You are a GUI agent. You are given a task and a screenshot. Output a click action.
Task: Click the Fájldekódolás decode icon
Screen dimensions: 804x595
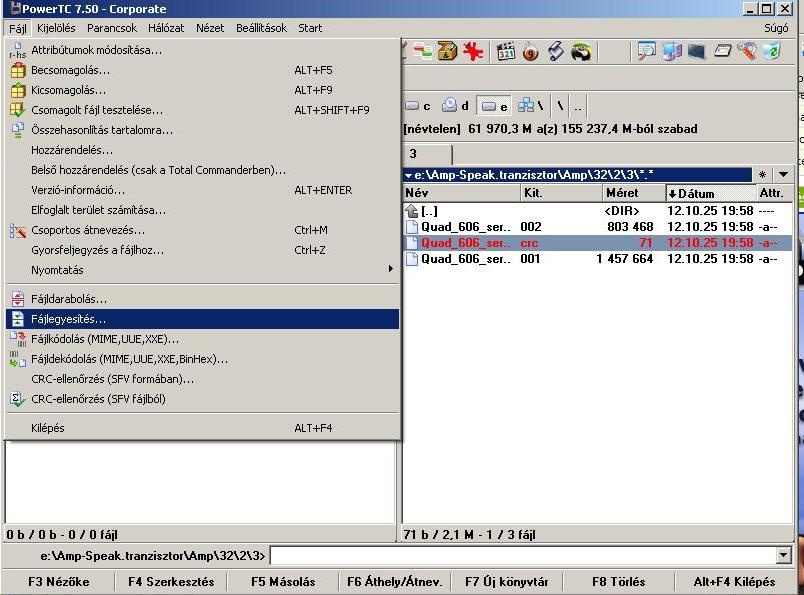tap(18, 359)
